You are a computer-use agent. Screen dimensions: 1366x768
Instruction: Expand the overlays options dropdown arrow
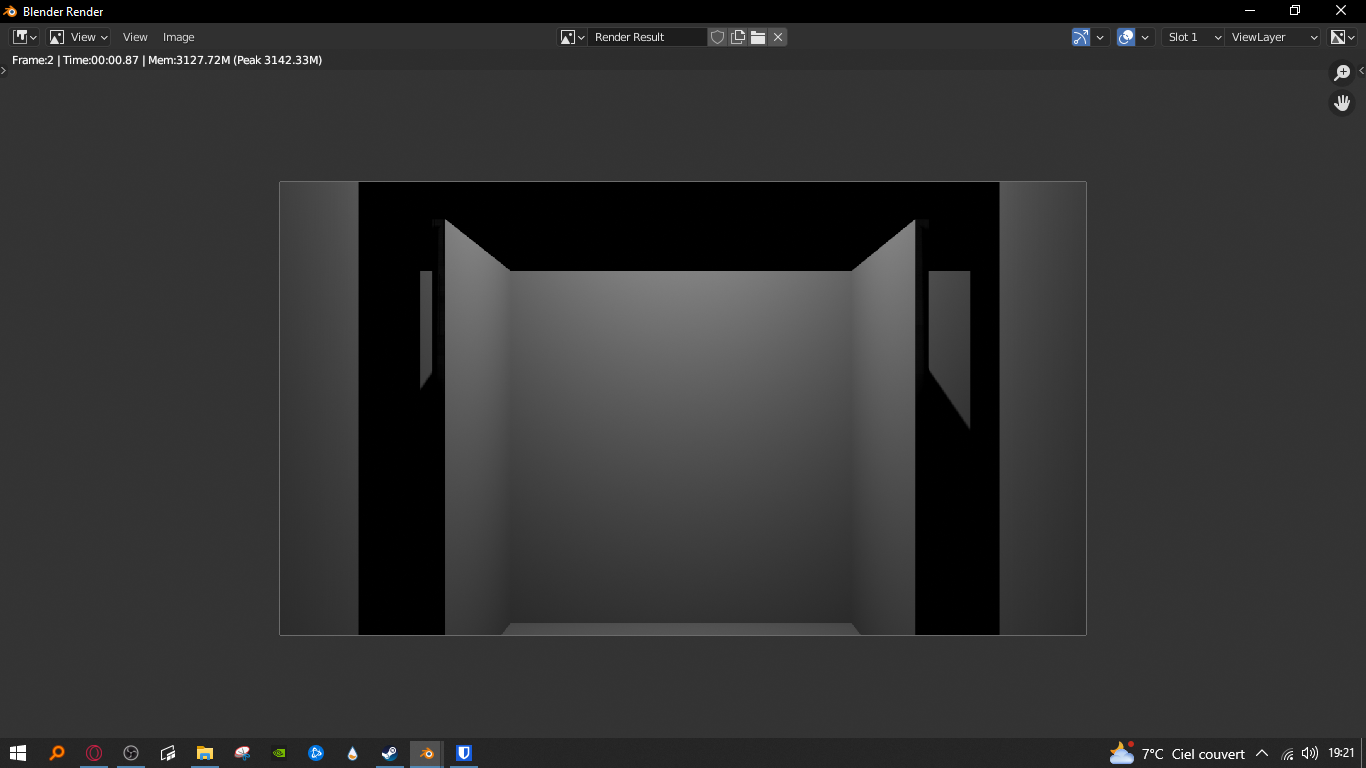[1146, 37]
